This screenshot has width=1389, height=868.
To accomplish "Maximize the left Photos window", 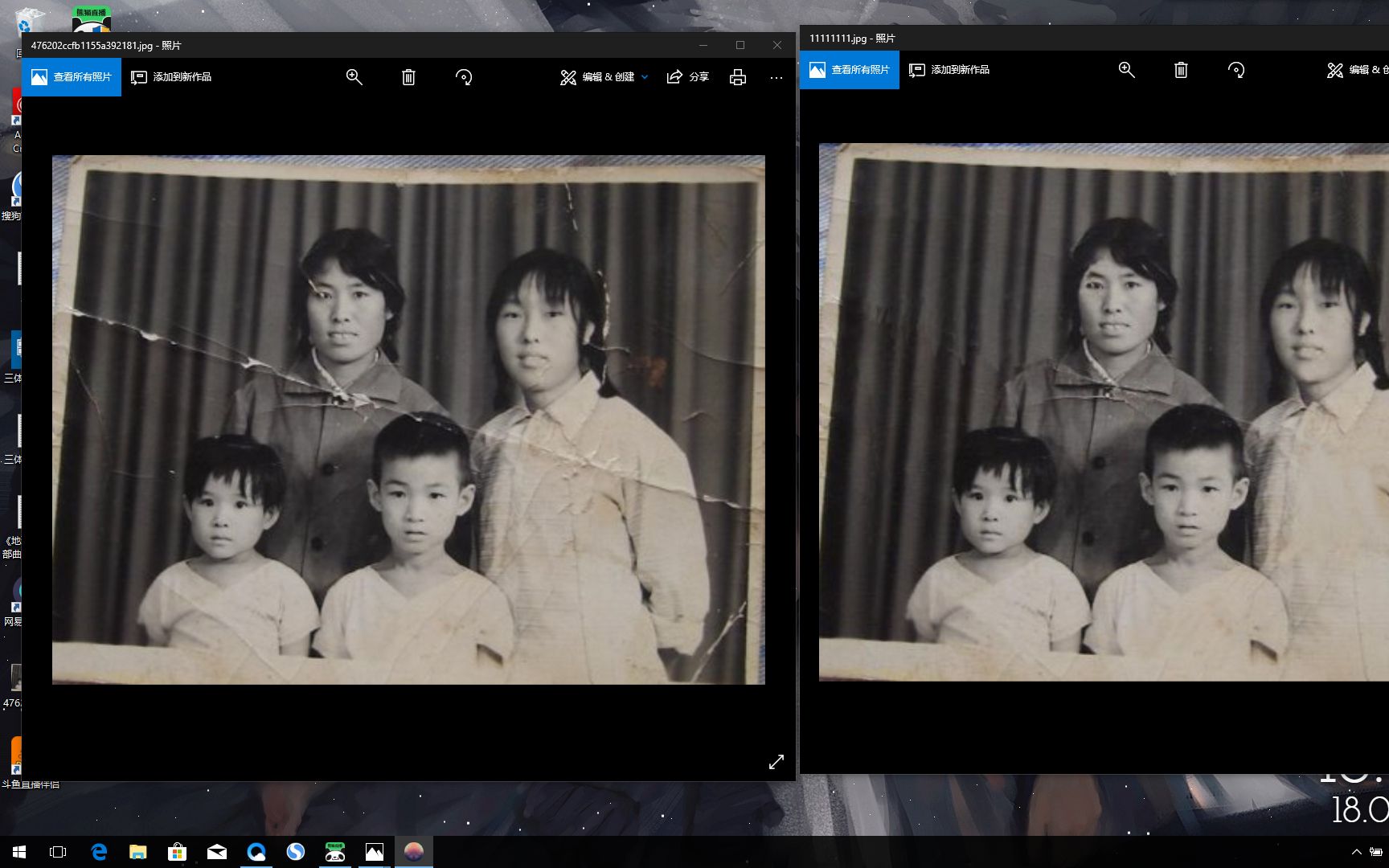I will pyautogui.click(x=740, y=45).
